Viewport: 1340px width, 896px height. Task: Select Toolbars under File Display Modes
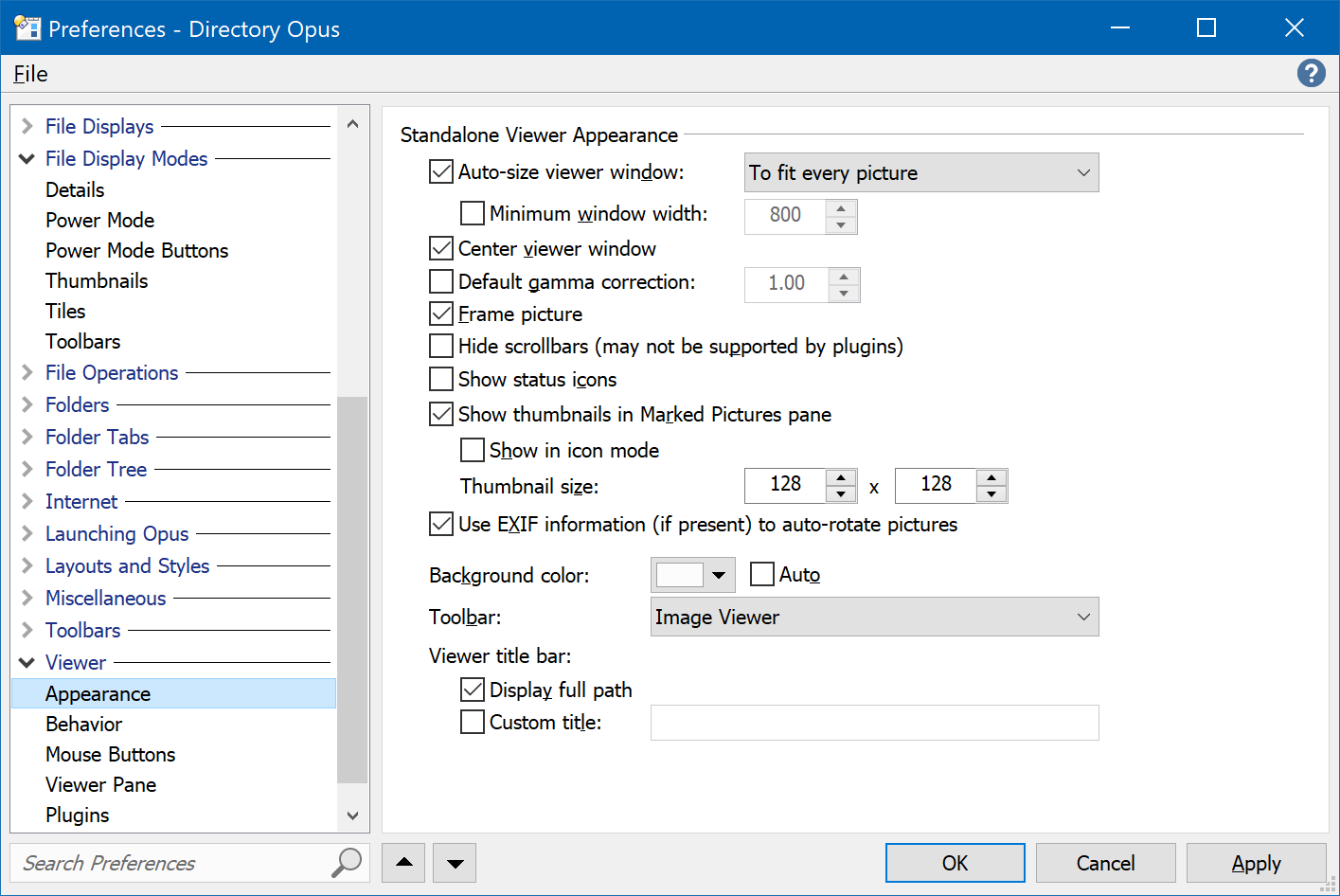82,341
